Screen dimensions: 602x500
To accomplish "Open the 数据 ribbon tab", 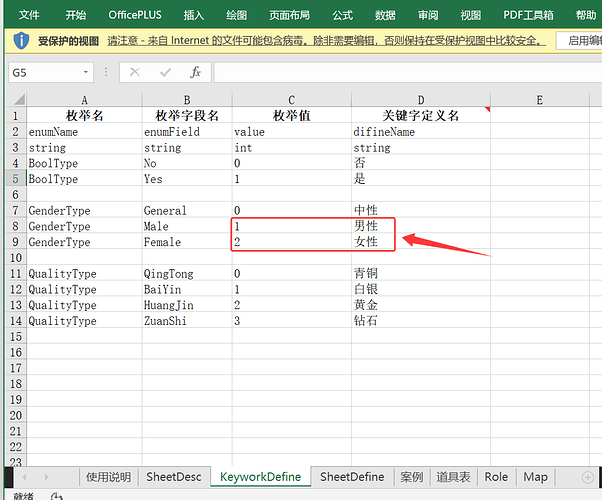I will pos(385,15).
